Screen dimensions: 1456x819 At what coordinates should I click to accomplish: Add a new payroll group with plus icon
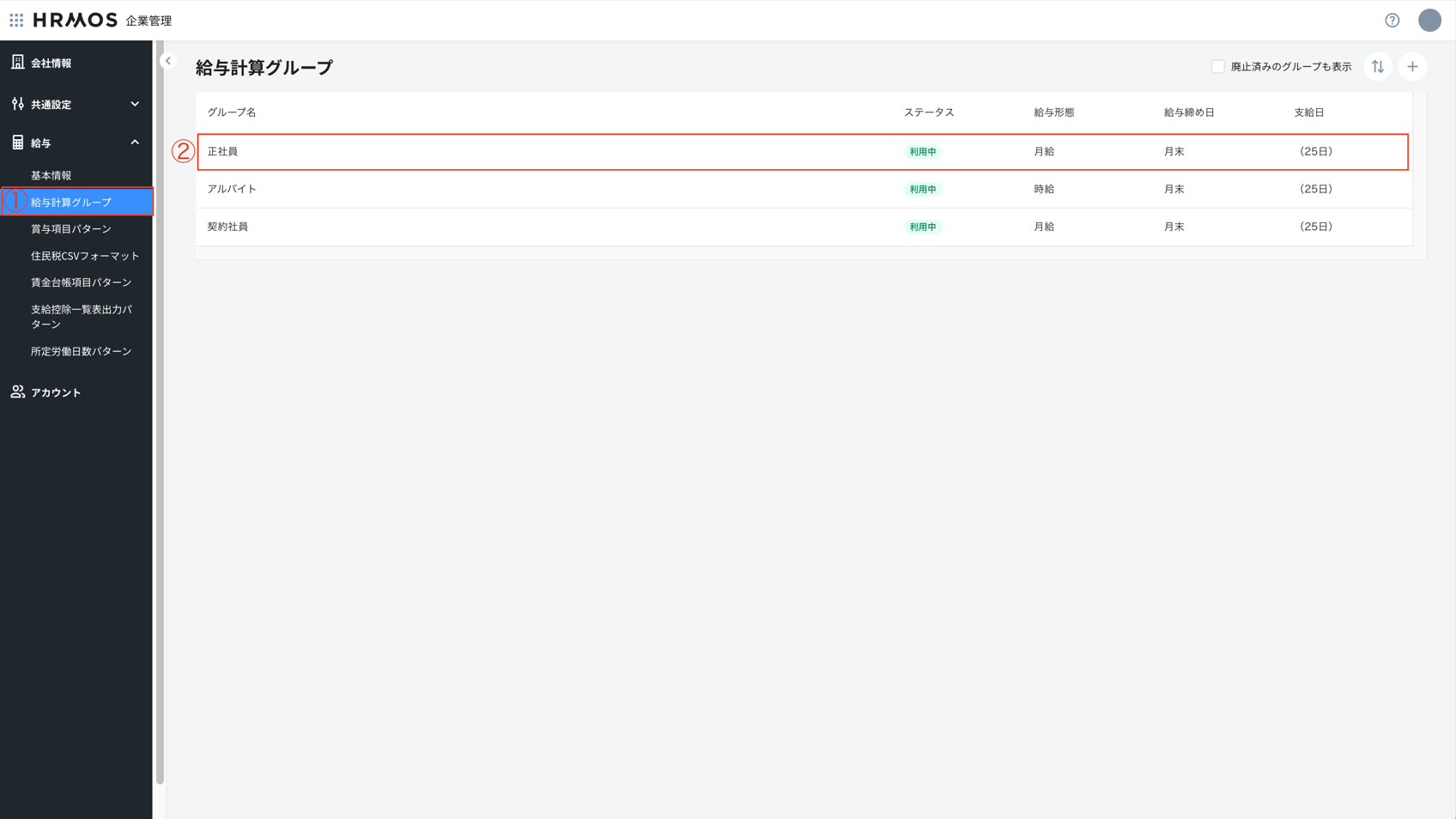point(1411,67)
